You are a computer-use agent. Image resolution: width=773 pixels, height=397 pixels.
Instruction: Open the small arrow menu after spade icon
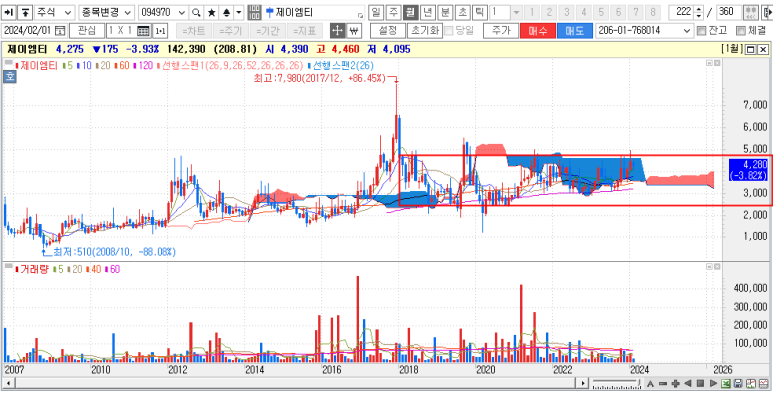click(239, 12)
